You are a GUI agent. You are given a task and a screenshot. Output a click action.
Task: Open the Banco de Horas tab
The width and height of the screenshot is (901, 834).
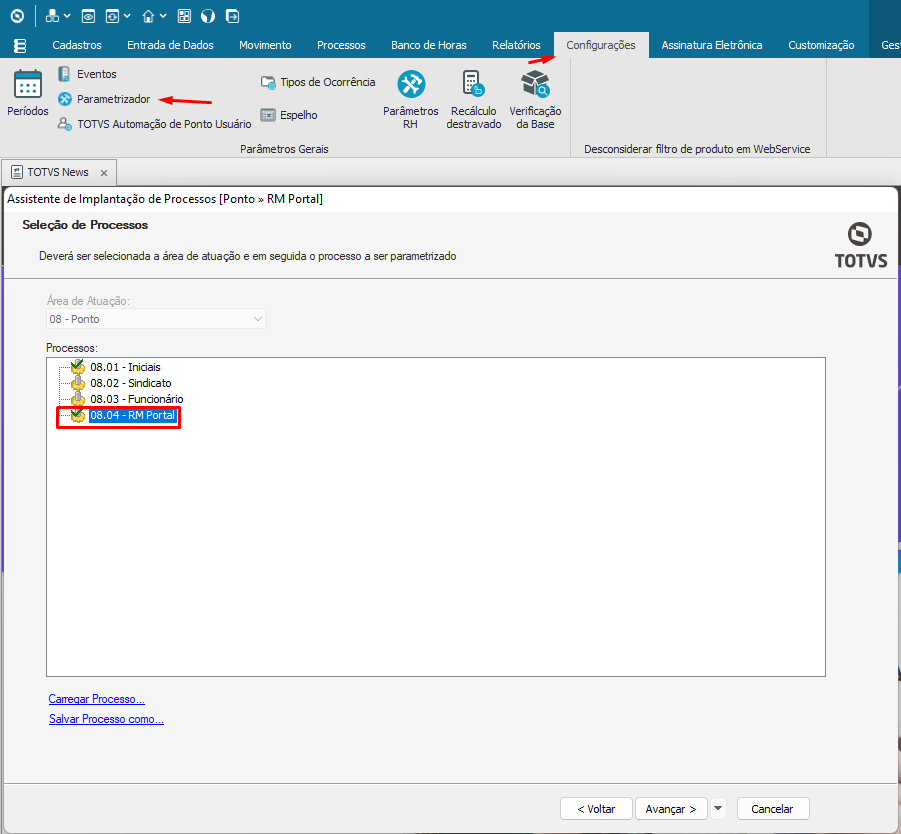click(x=429, y=45)
